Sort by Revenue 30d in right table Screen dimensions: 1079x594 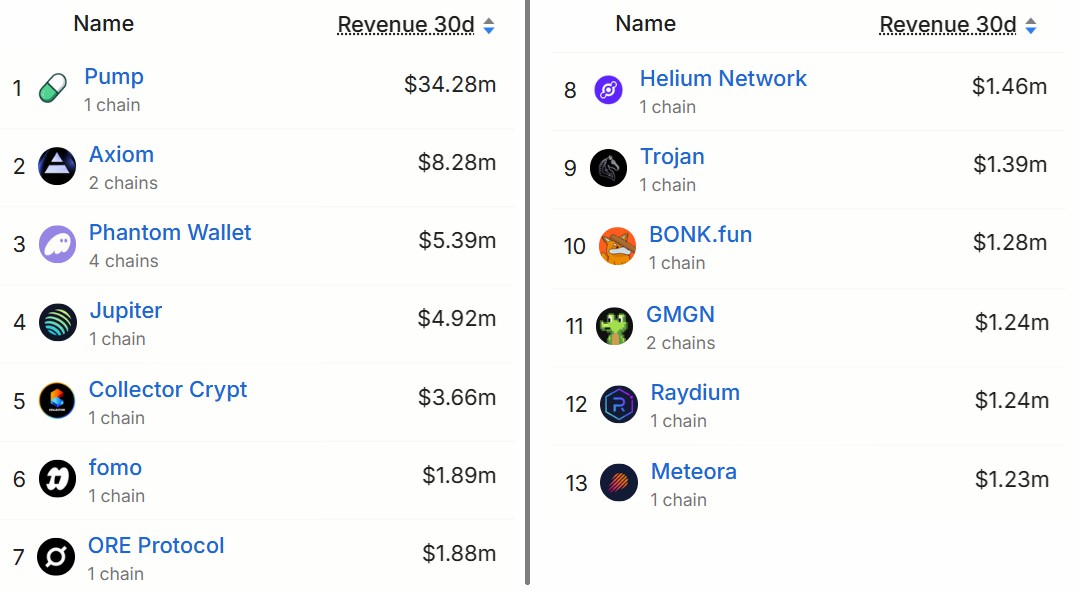pyautogui.click(x=947, y=25)
